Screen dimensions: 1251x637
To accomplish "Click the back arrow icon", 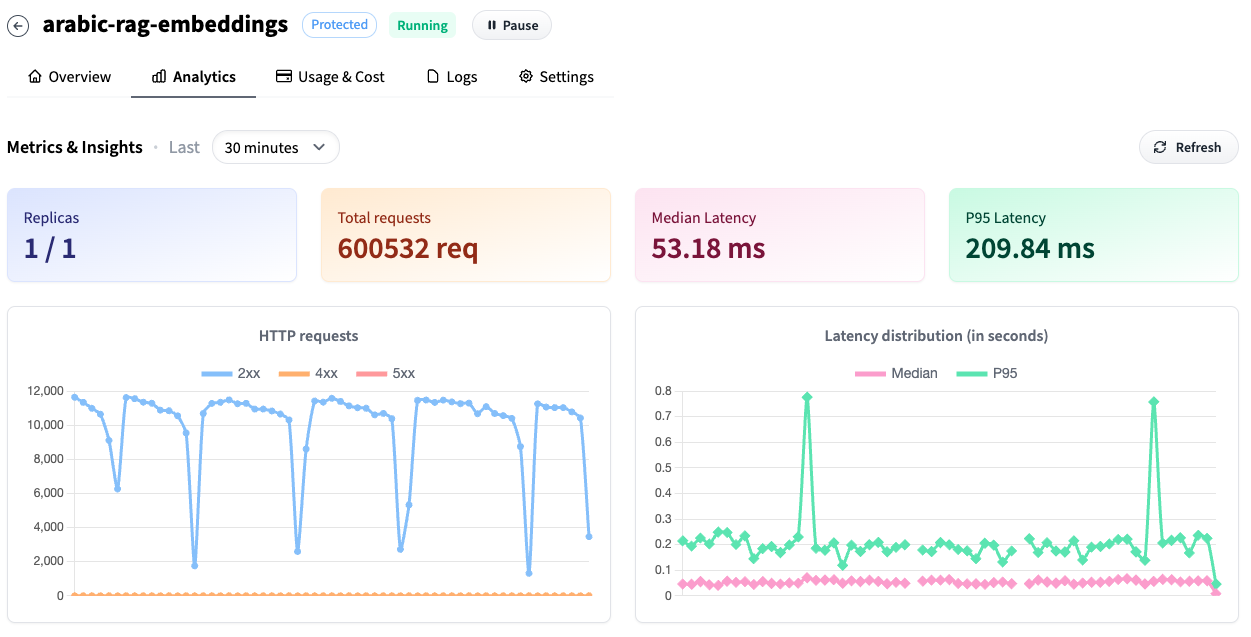I will point(18,26).
